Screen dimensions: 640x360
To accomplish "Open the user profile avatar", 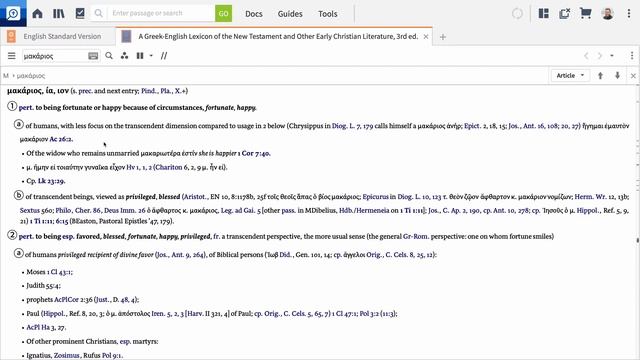I will point(607,13).
